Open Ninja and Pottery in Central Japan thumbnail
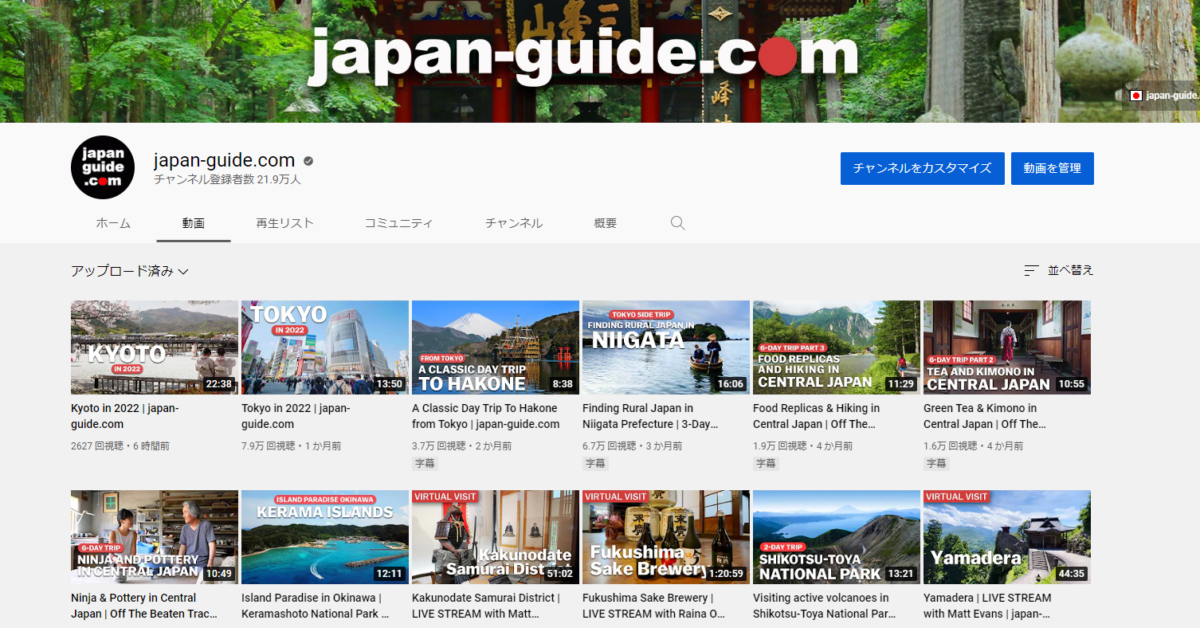 coord(154,537)
